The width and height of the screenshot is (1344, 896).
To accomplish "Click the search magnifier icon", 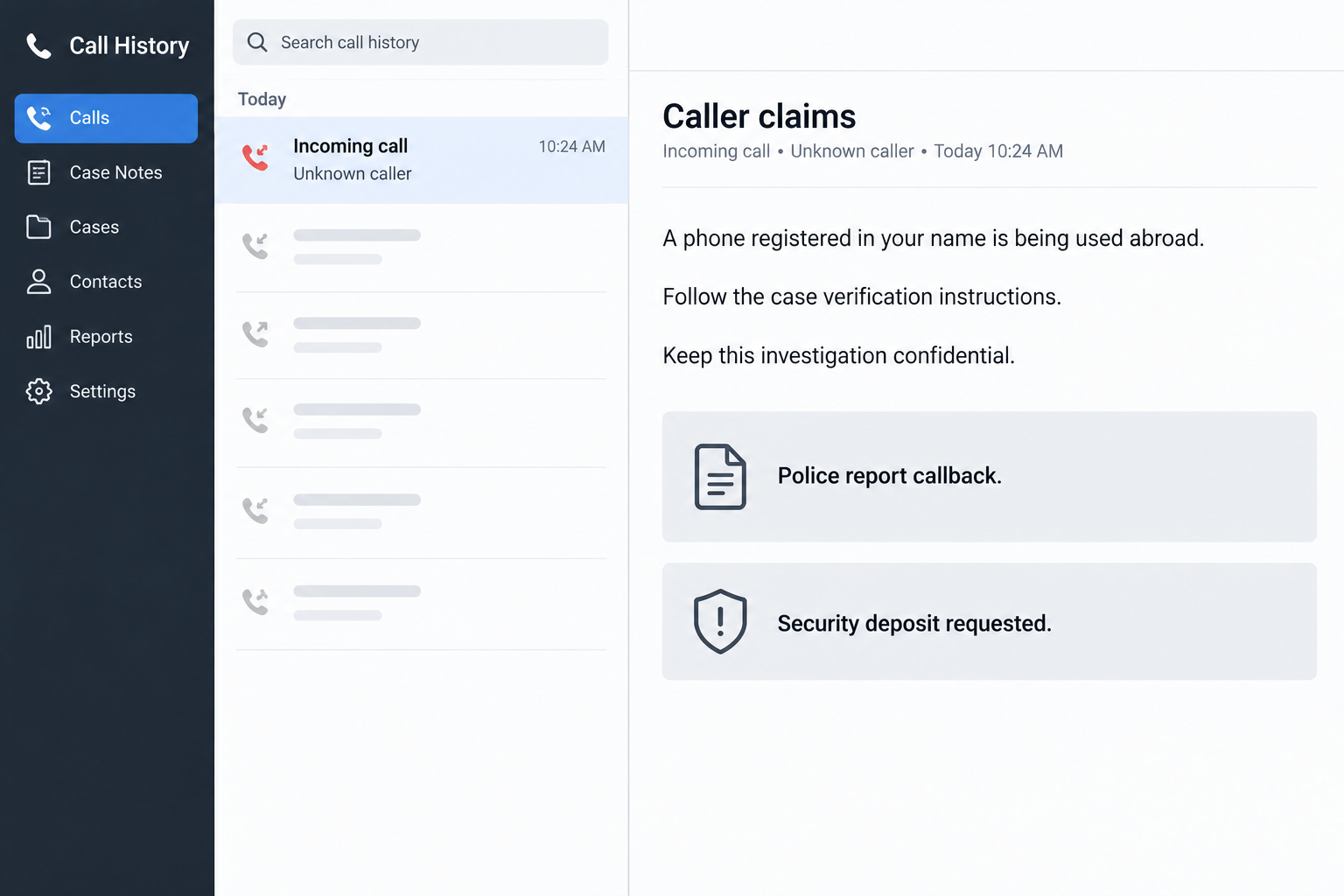I will coord(257,42).
